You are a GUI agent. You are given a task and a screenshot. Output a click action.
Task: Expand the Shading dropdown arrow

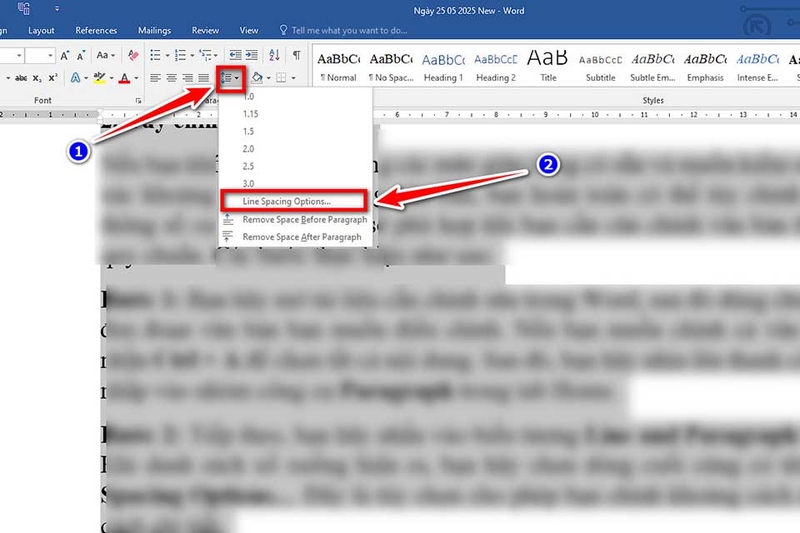tap(269, 78)
